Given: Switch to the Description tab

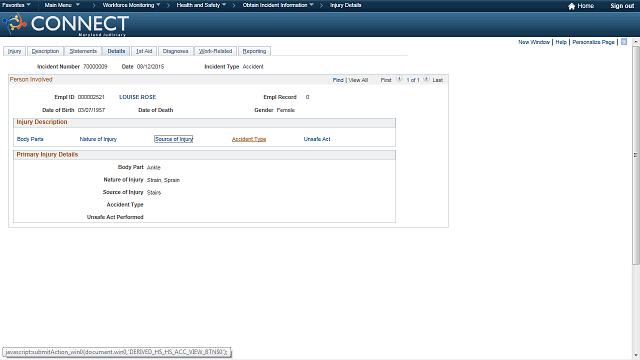Looking at the screenshot, I should [x=45, y=51].
